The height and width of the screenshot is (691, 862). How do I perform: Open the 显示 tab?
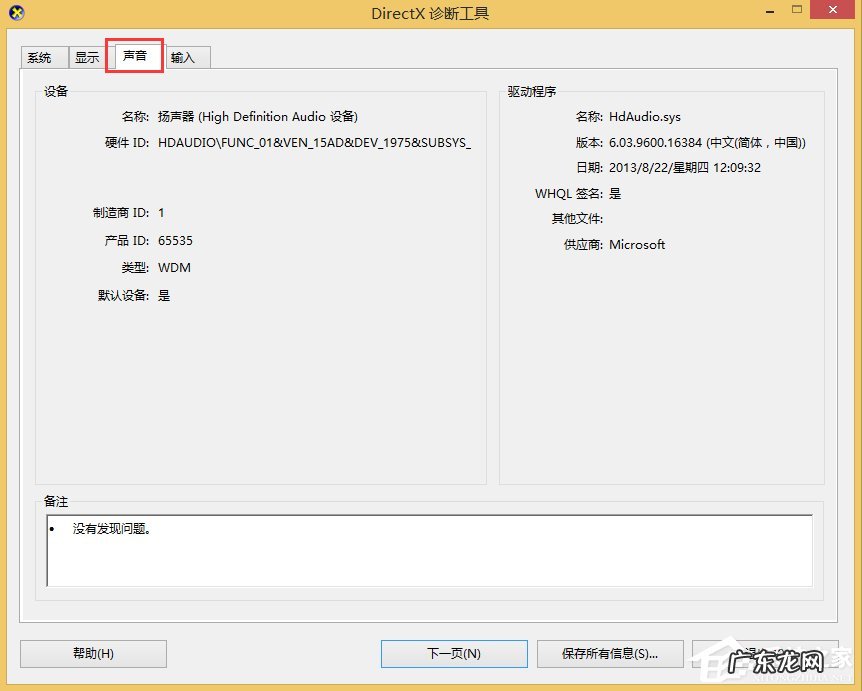pyautogui.click(x=86, y=57)
